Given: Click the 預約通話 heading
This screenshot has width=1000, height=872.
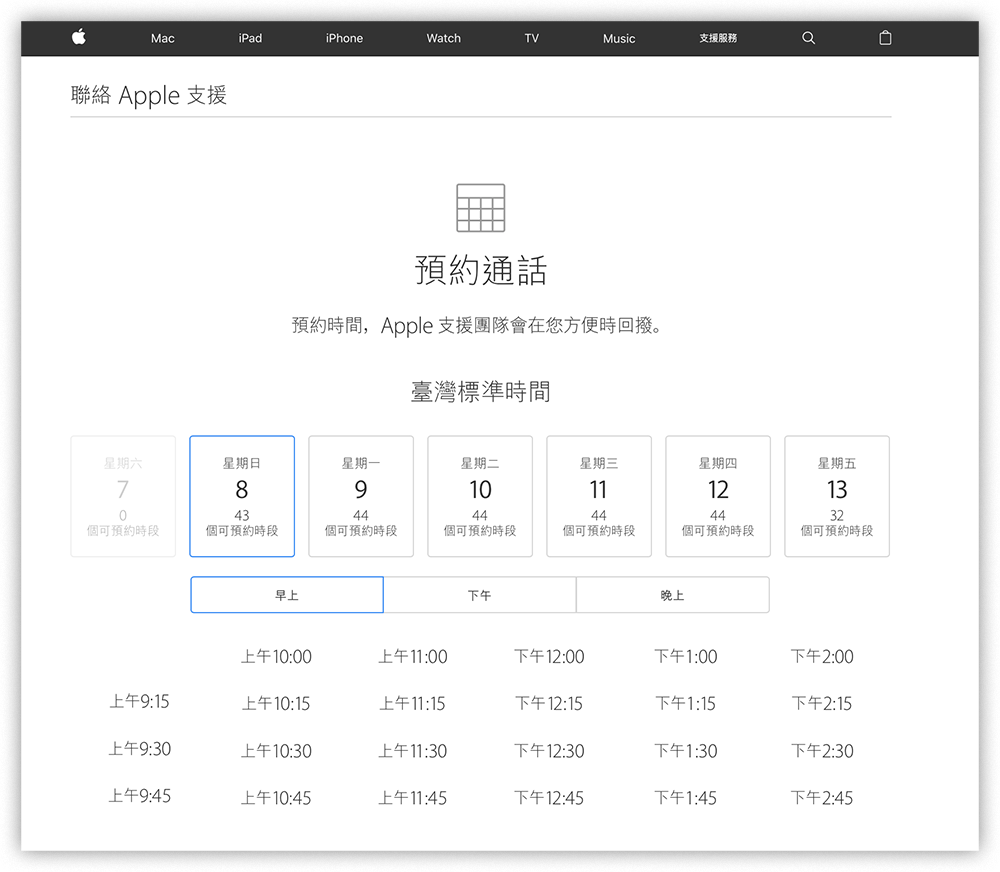Looking at the screenshot, I should coord(480,270).
